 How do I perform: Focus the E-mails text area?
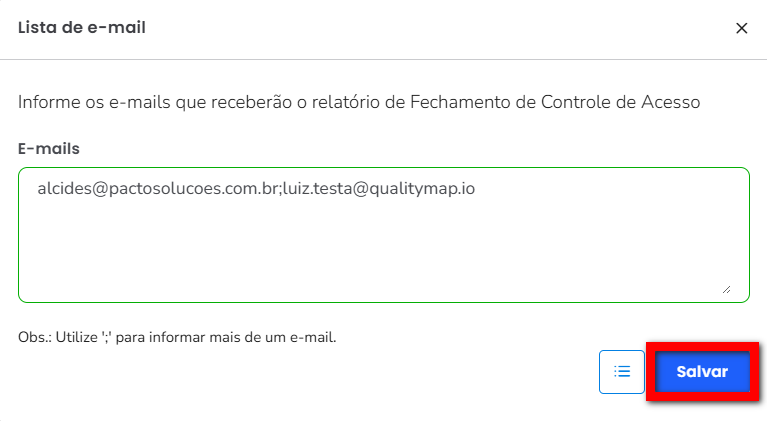pyautogui.click(x=384, y=235)
